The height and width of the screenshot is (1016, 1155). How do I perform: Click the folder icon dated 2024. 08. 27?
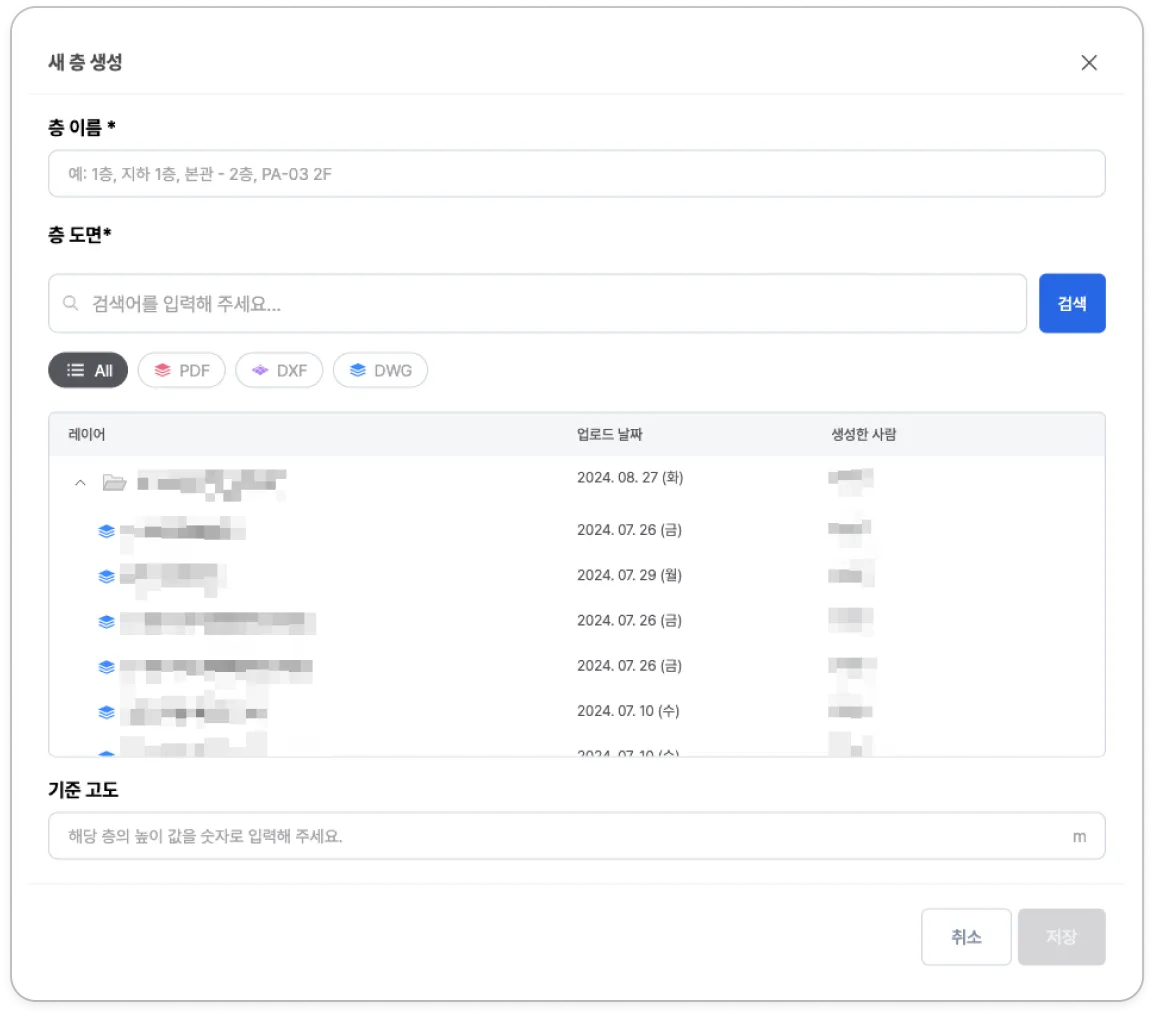coord(114,483)
